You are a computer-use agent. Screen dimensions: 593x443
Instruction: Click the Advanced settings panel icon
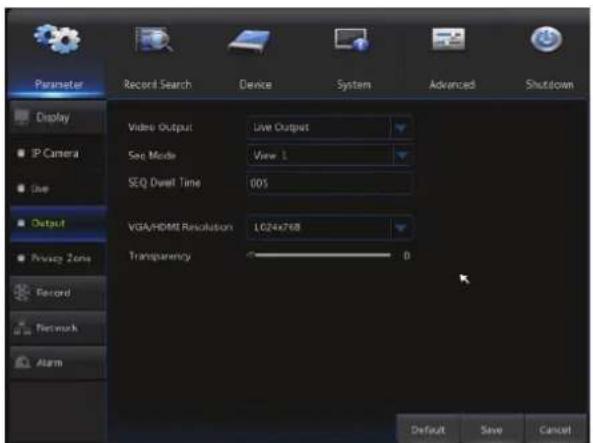449,39
